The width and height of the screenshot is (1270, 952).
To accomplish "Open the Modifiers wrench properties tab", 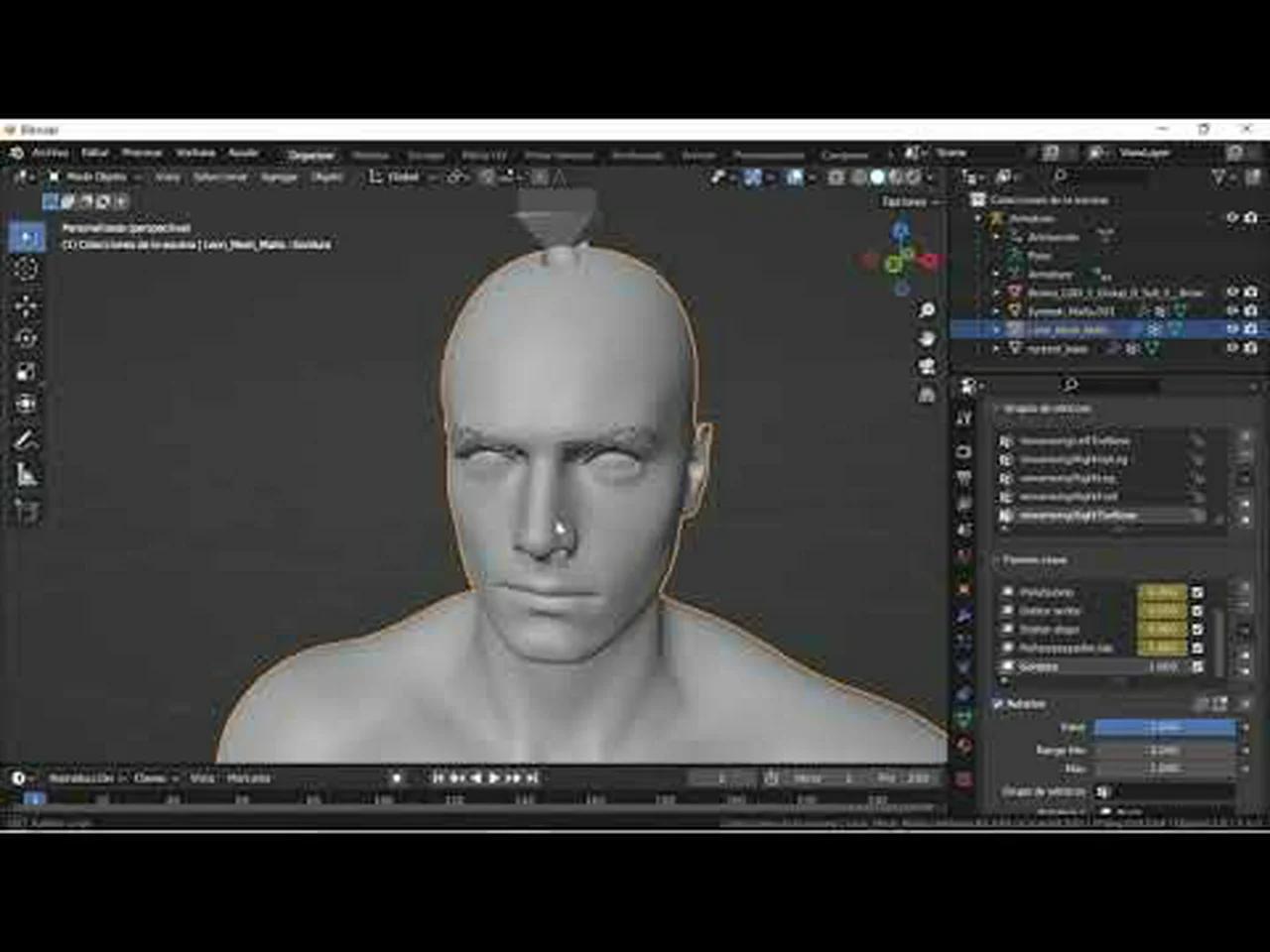I will (963, 615).
